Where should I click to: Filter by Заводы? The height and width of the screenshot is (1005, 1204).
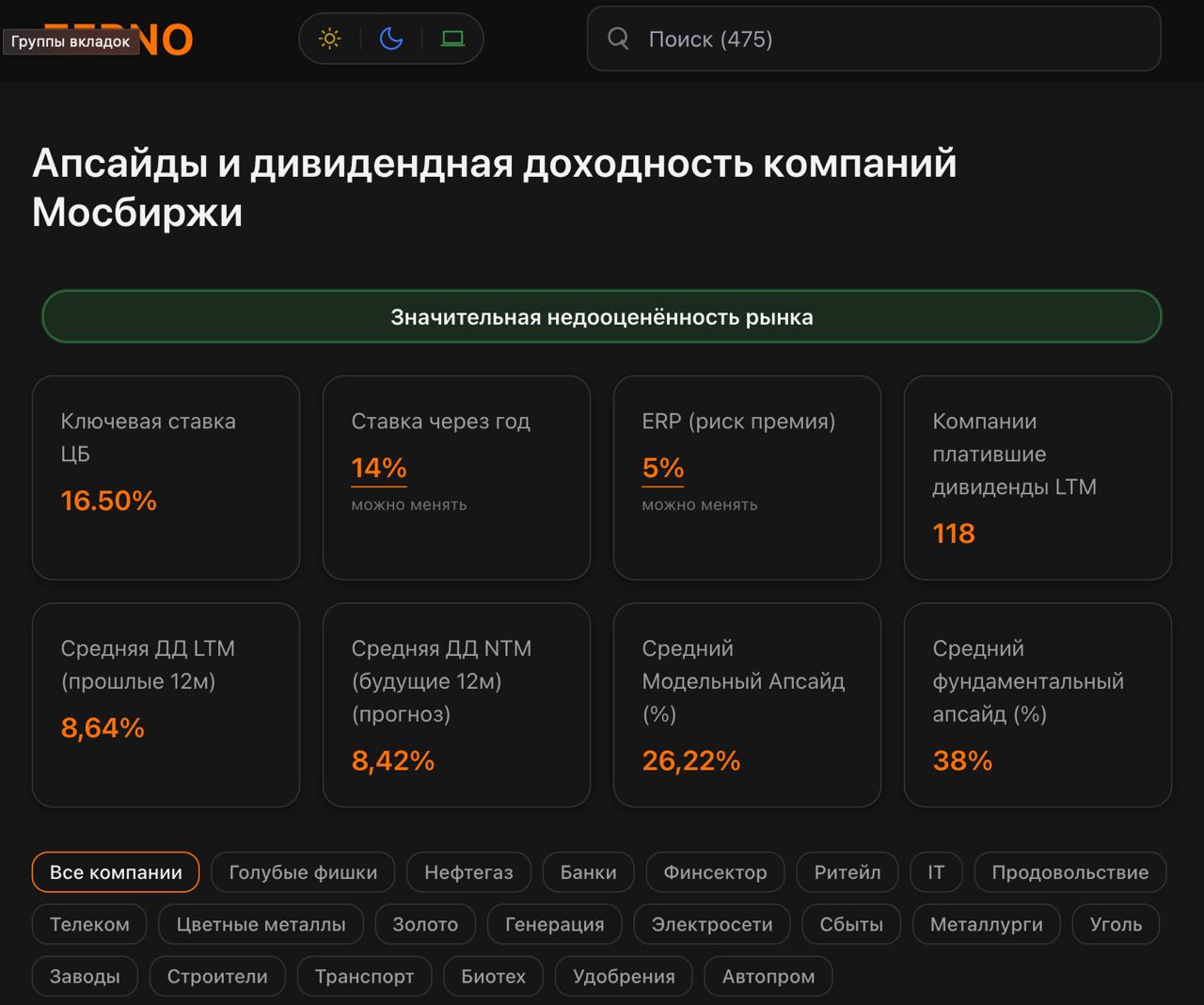point(85,976)
